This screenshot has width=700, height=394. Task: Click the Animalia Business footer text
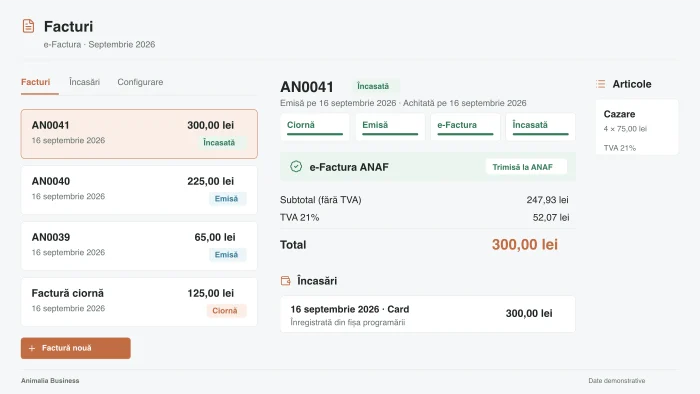click(x=50, y=381)
